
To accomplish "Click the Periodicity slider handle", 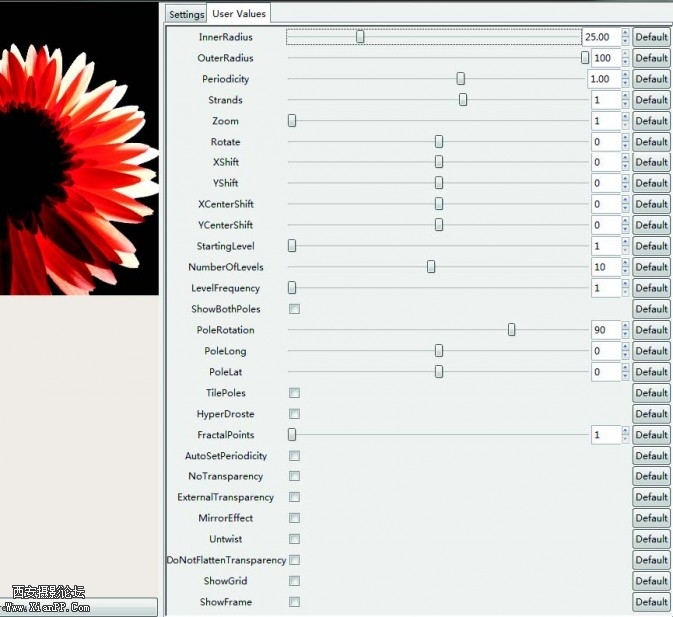I will point(461,79).
